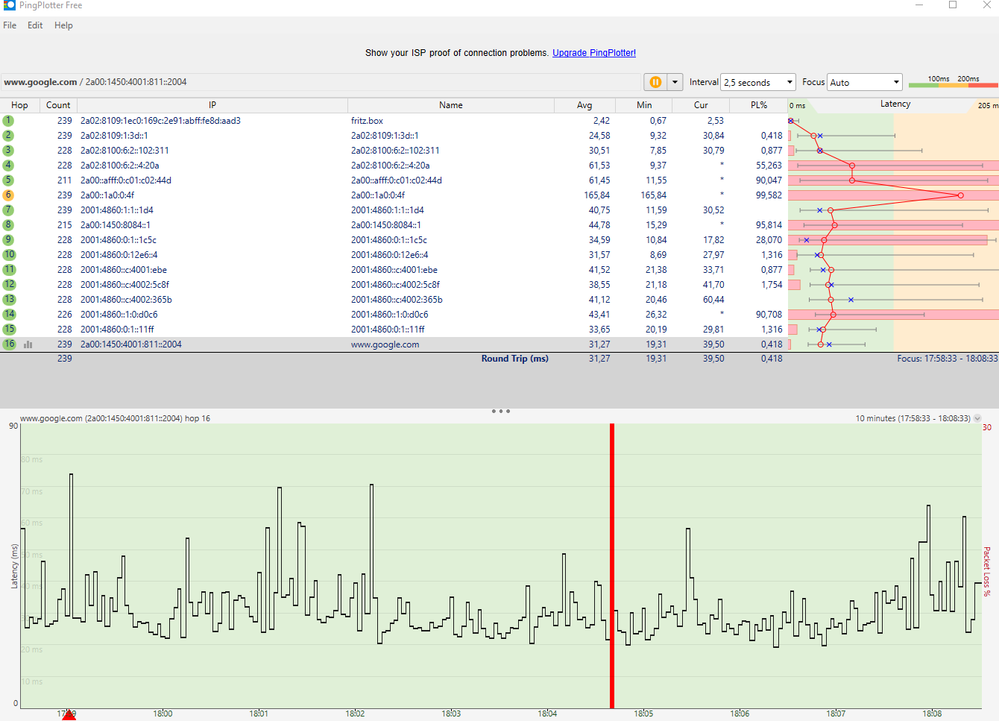Open the File menu
The width and height of the screenshot is (999, 721).
coord(10,25)
